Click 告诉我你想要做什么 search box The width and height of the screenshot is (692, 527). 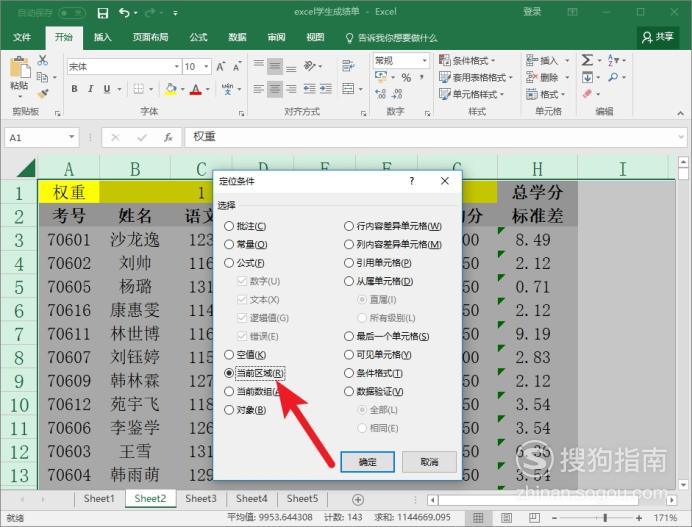point(391,38)
